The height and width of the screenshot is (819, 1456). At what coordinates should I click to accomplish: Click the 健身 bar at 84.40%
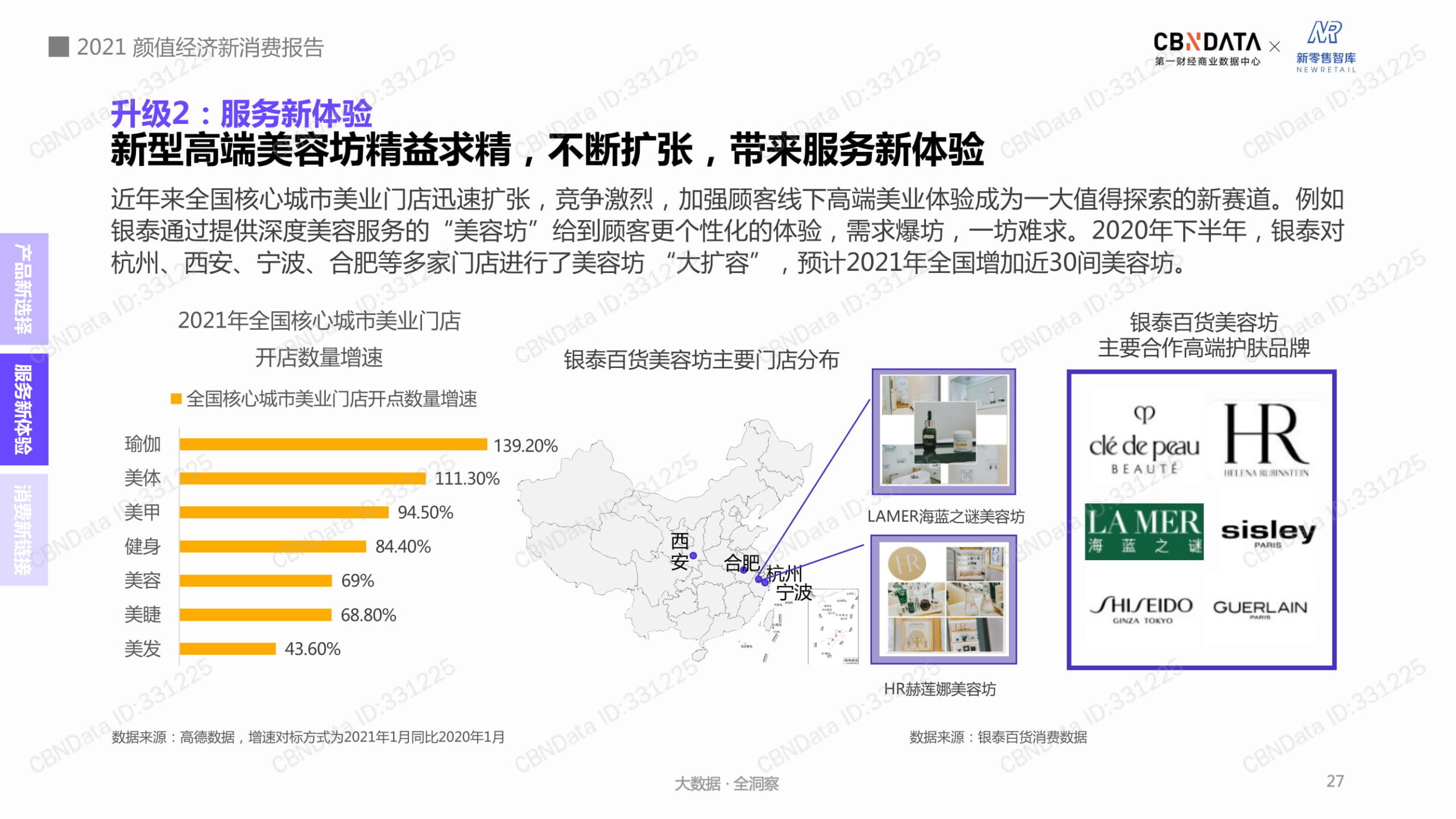click(273, 547)
